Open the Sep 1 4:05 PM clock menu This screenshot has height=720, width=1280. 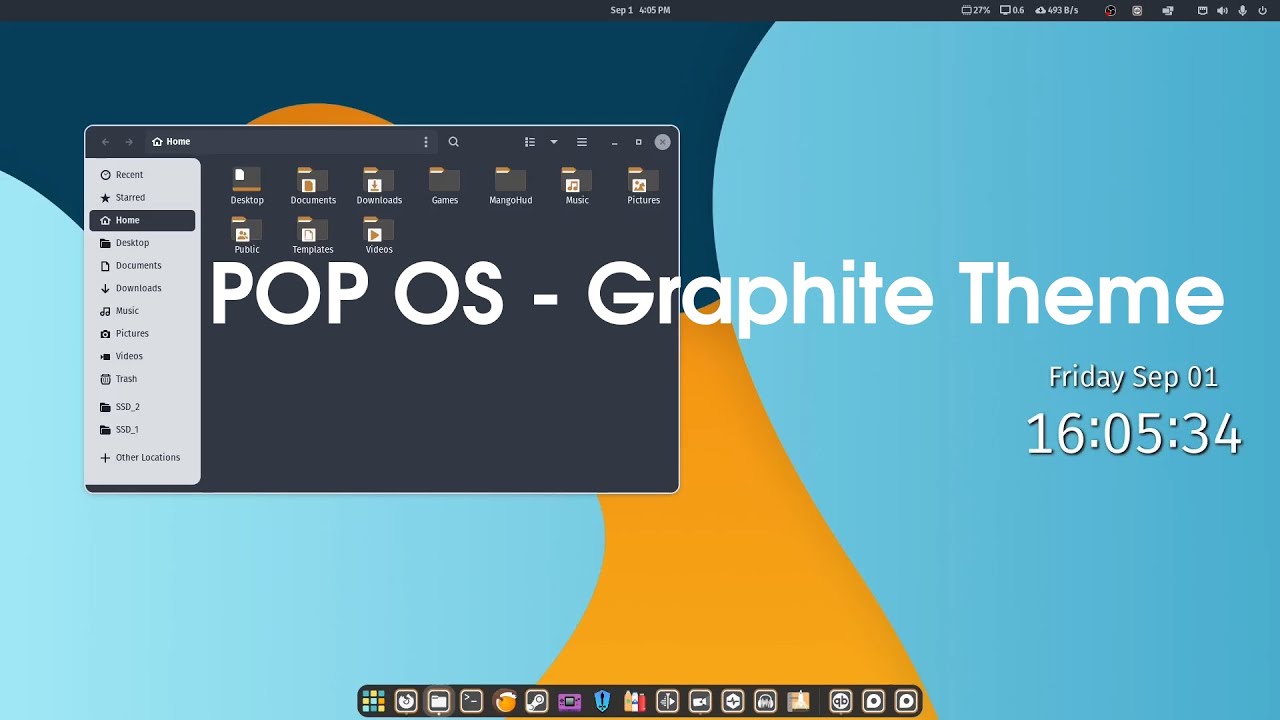[640, 10]
